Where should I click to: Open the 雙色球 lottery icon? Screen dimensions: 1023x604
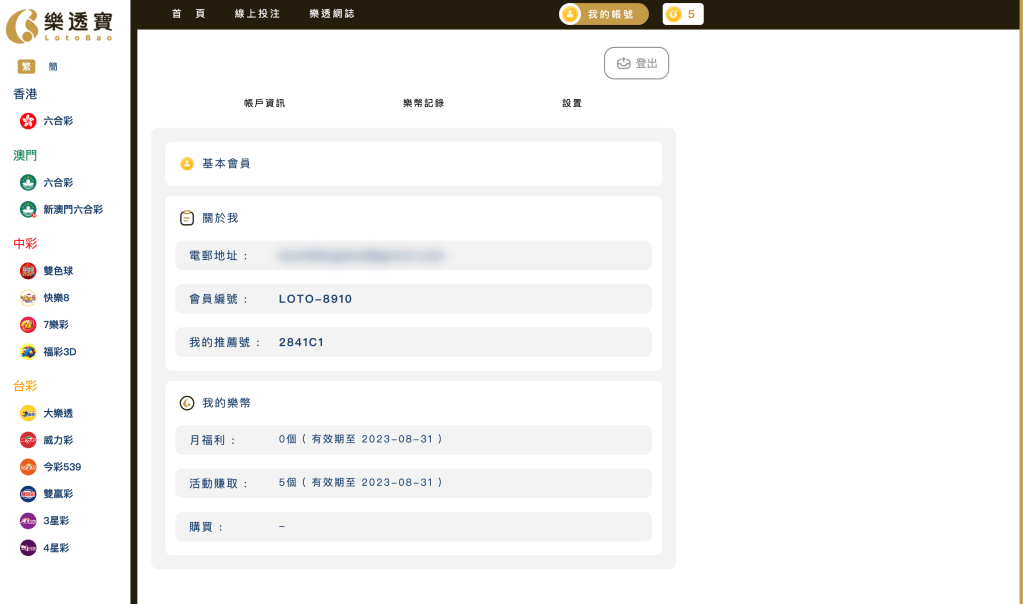tap(28, 271)
